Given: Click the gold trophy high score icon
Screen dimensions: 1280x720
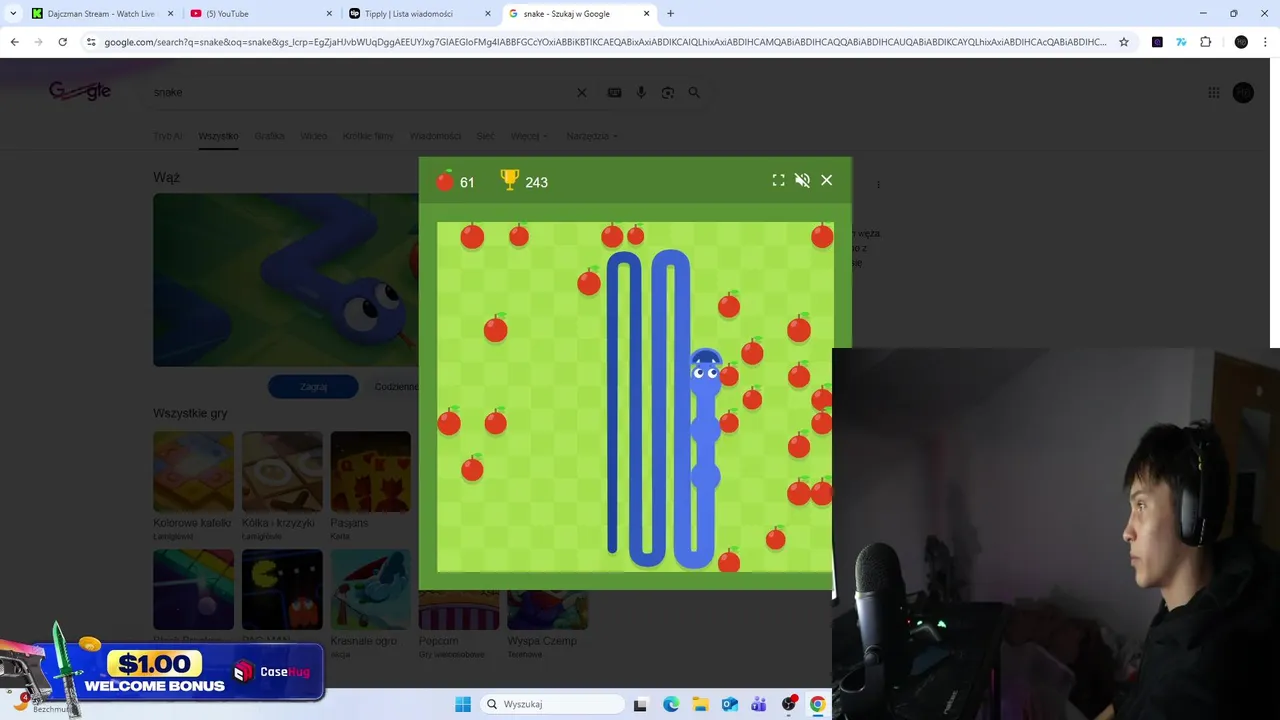Looking at the screenshot, I should 510,180.
